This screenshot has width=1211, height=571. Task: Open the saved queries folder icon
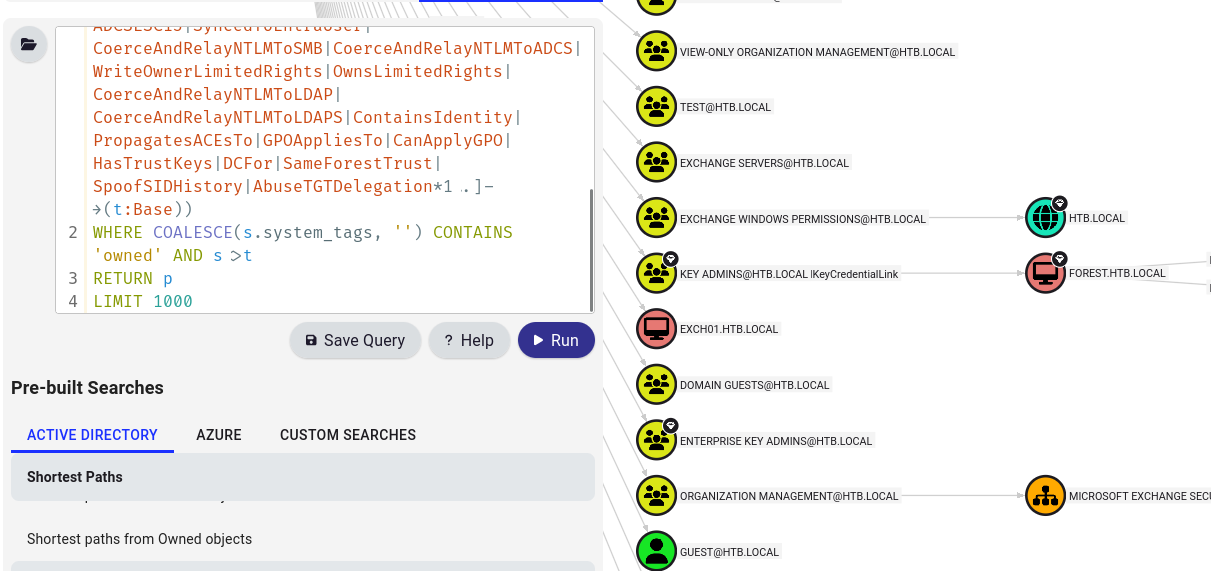(x=28, y=45)
